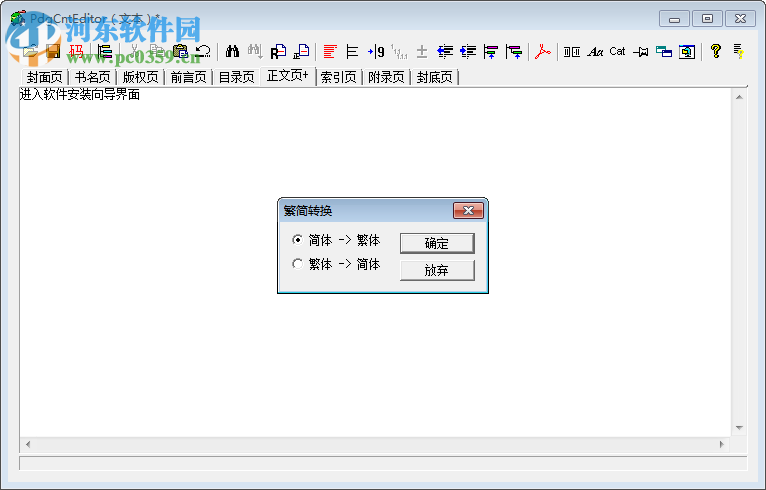Screen dimensions: 766x490
Task: Click the Cat toolbar button
Action: tap(617, 51)
